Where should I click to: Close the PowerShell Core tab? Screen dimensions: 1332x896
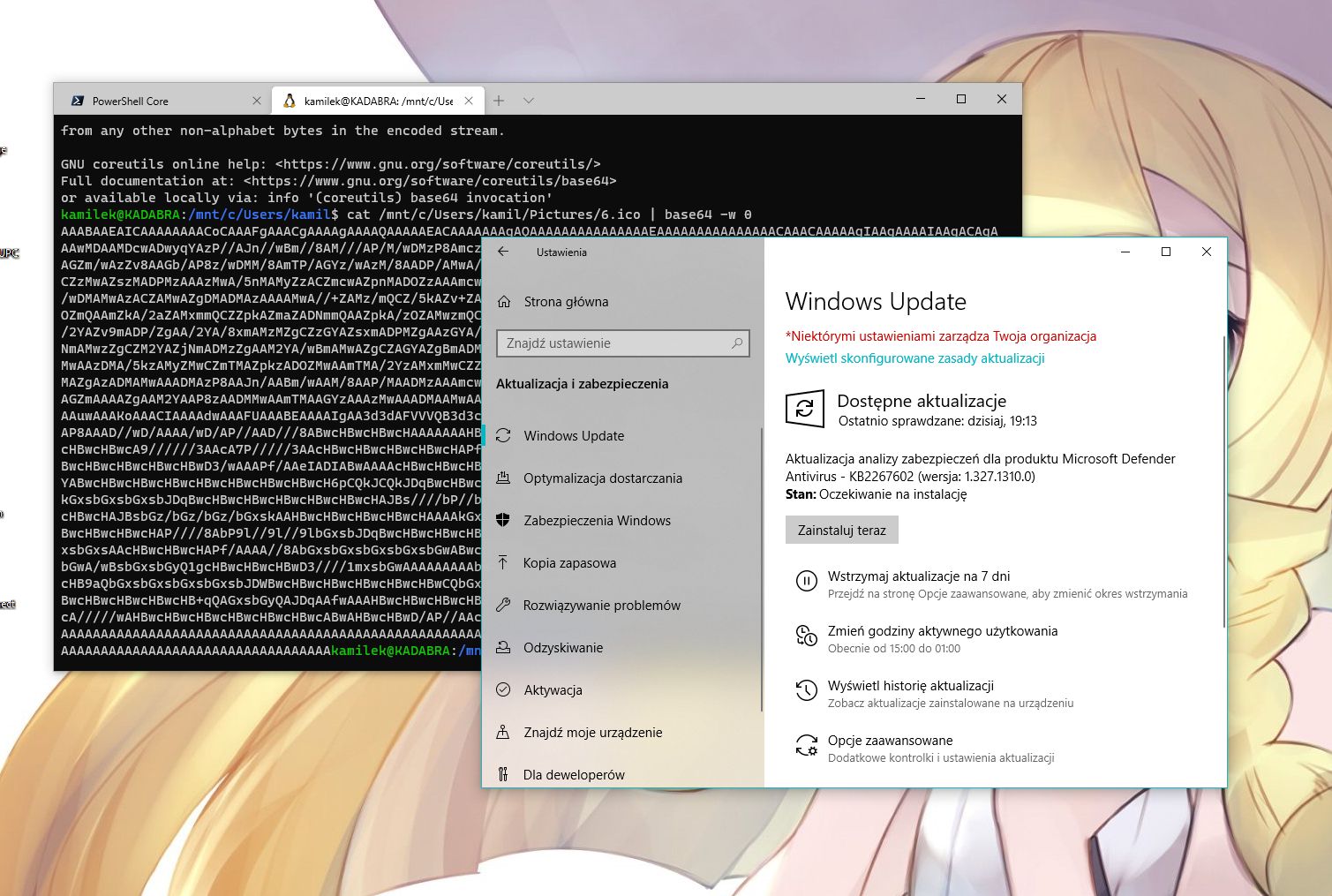point(257,101)
